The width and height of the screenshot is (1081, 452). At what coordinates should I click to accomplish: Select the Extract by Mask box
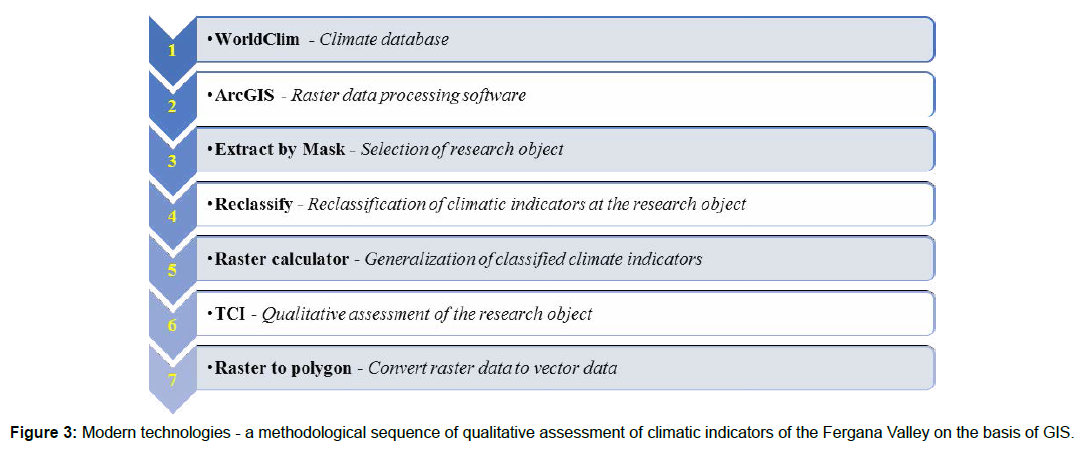tap(566, 149)
